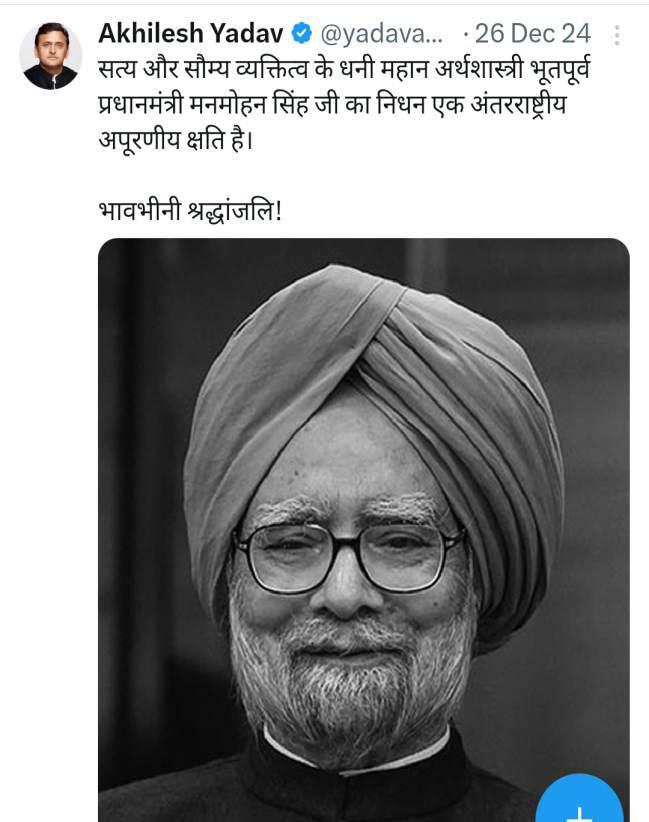Tap the blue floating compose plus button
649x822 pixels.
(579, 799)
